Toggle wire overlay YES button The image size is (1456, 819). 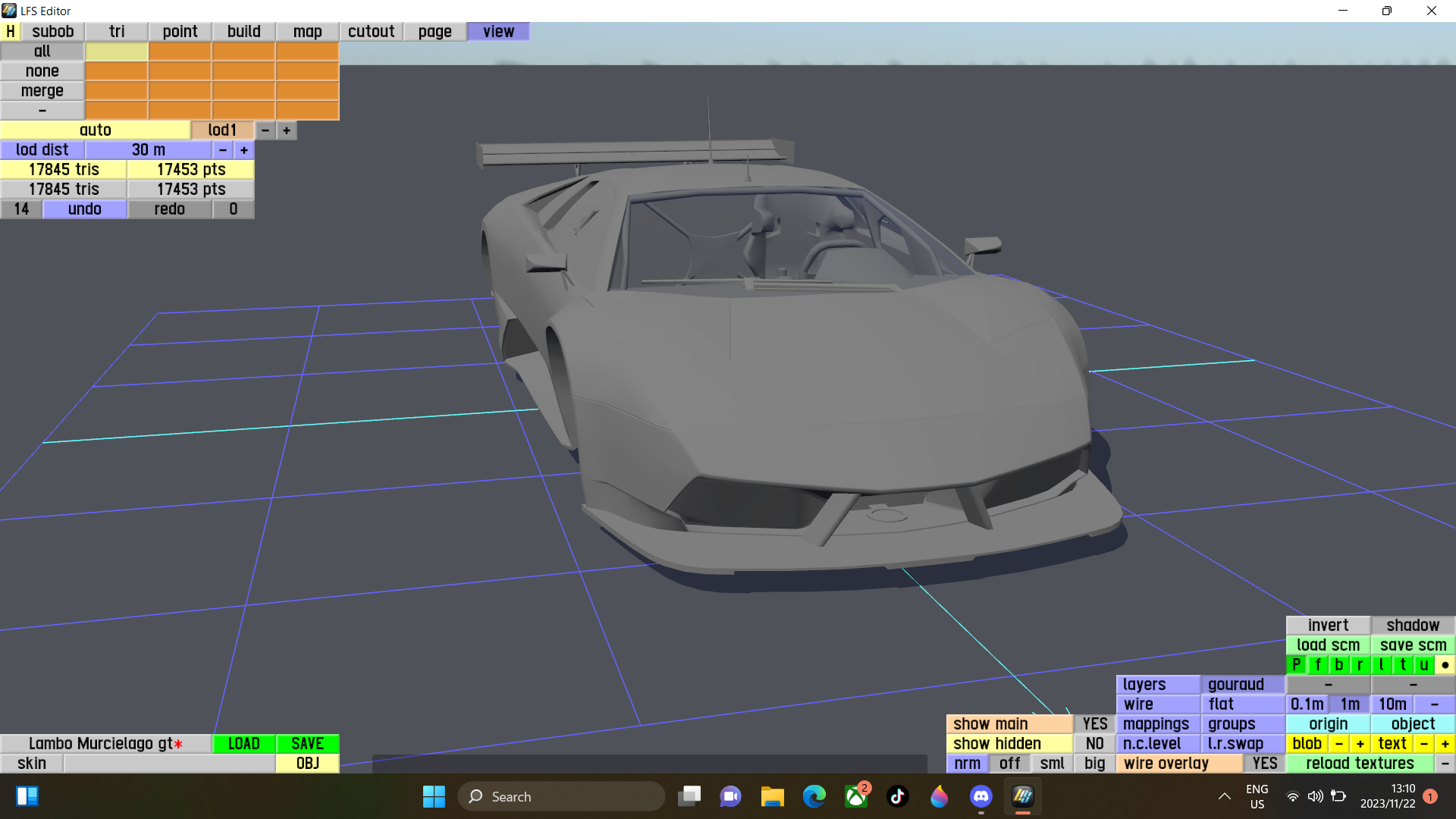[1264, 764]
